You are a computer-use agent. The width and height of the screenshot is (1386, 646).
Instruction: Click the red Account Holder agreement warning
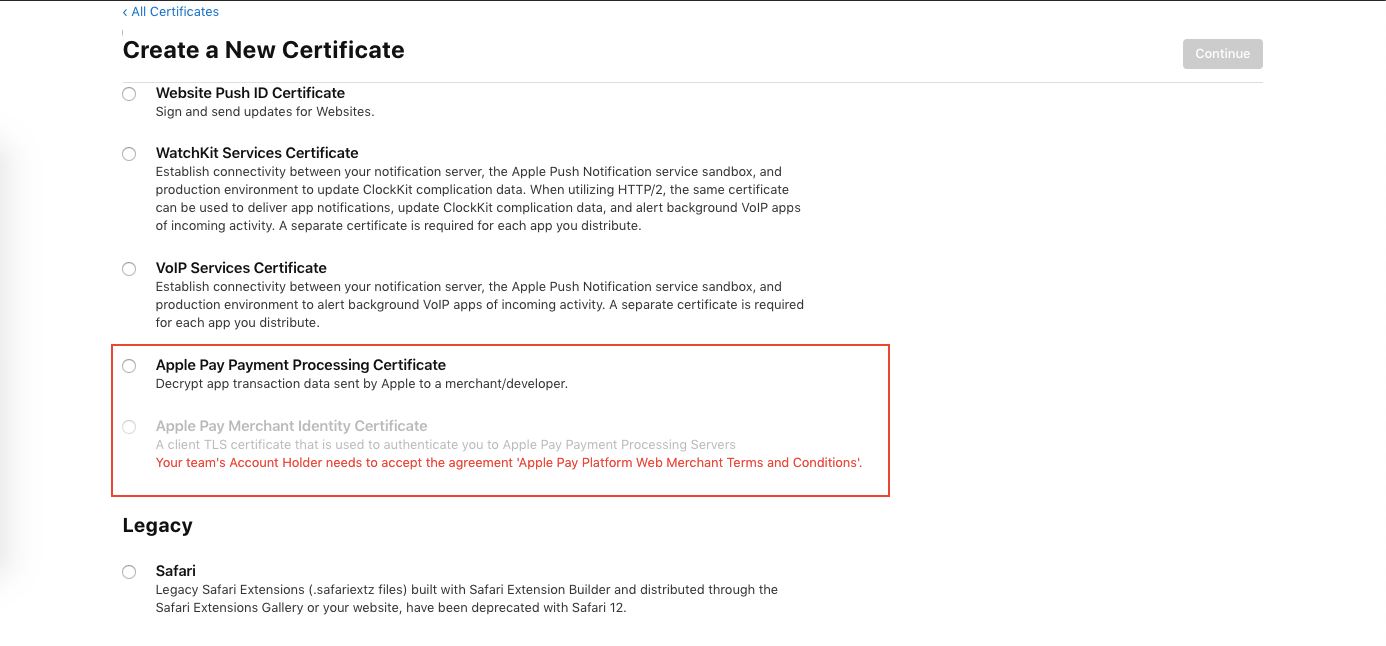coord(509,463)
